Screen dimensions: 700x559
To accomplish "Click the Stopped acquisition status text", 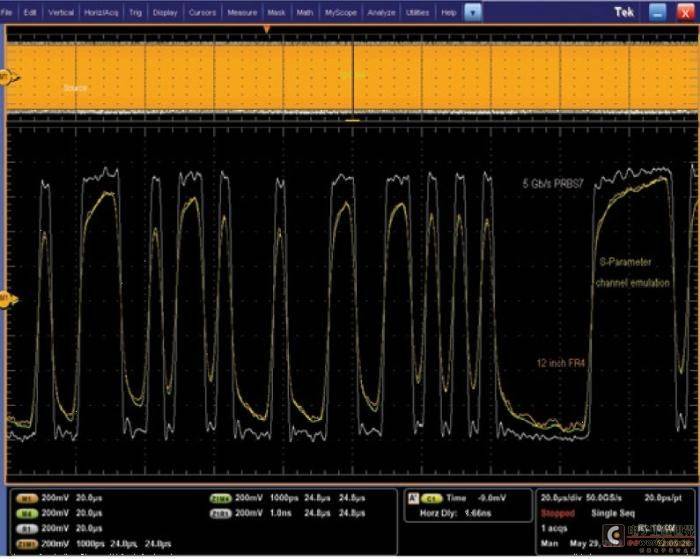I will [558, 513].
